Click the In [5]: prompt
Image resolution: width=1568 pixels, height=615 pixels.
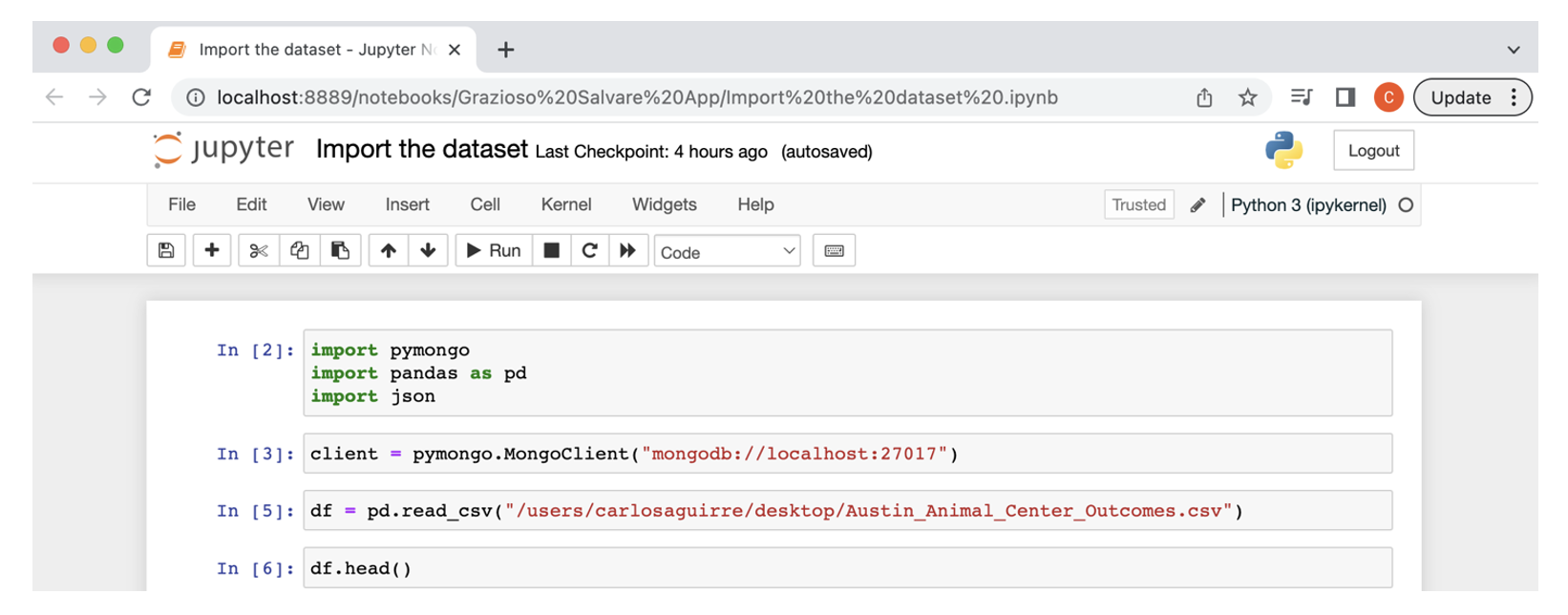point(255,511)
